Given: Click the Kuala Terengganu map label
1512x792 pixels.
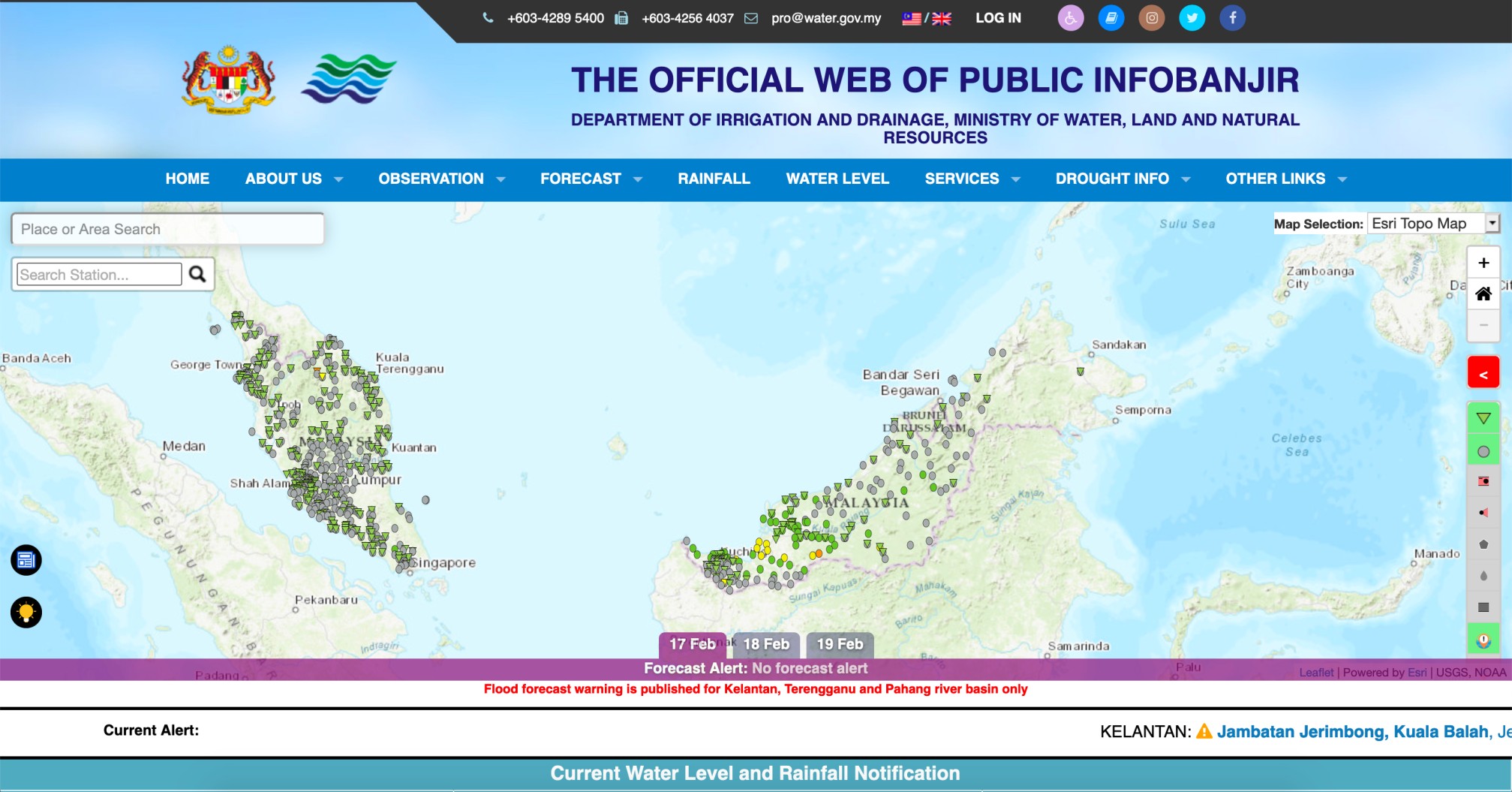Looking at the screenshot, I should tap(410, 363).
